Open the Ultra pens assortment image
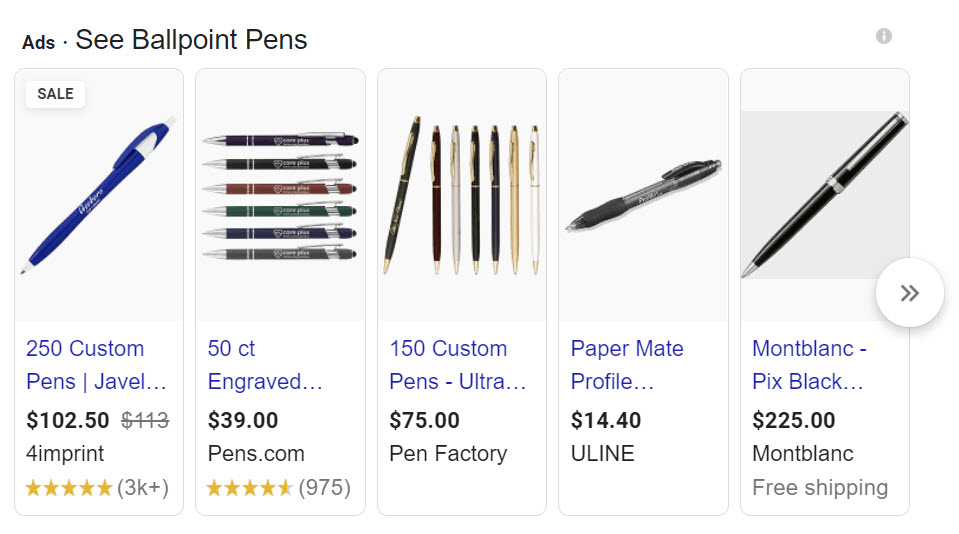This screenshot has height=534, width=959. [462, 195]
